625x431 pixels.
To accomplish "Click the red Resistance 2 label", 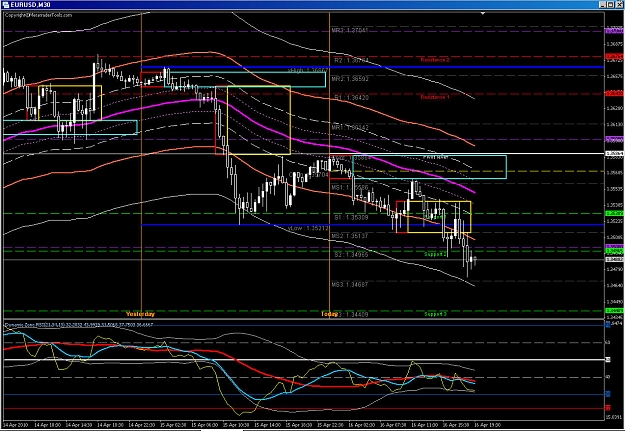I will 435,60.
